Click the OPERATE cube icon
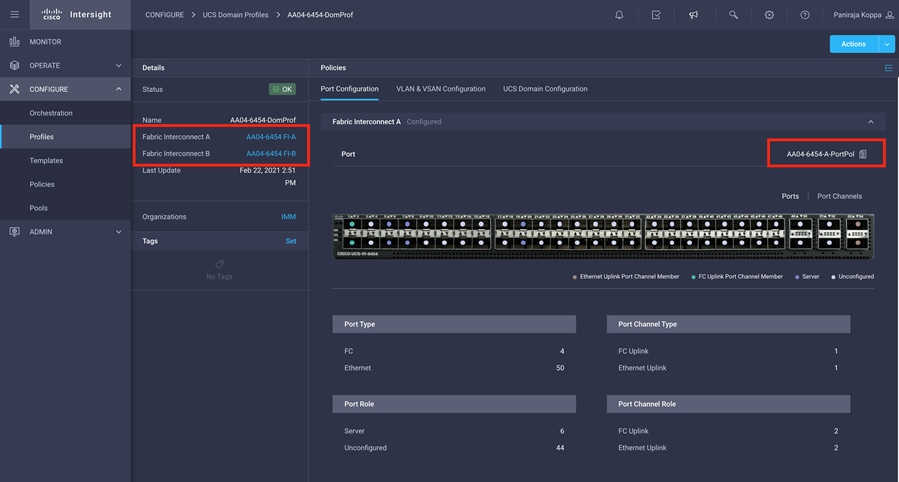This screenshot has height=482, width=899. tap(14, 65)
